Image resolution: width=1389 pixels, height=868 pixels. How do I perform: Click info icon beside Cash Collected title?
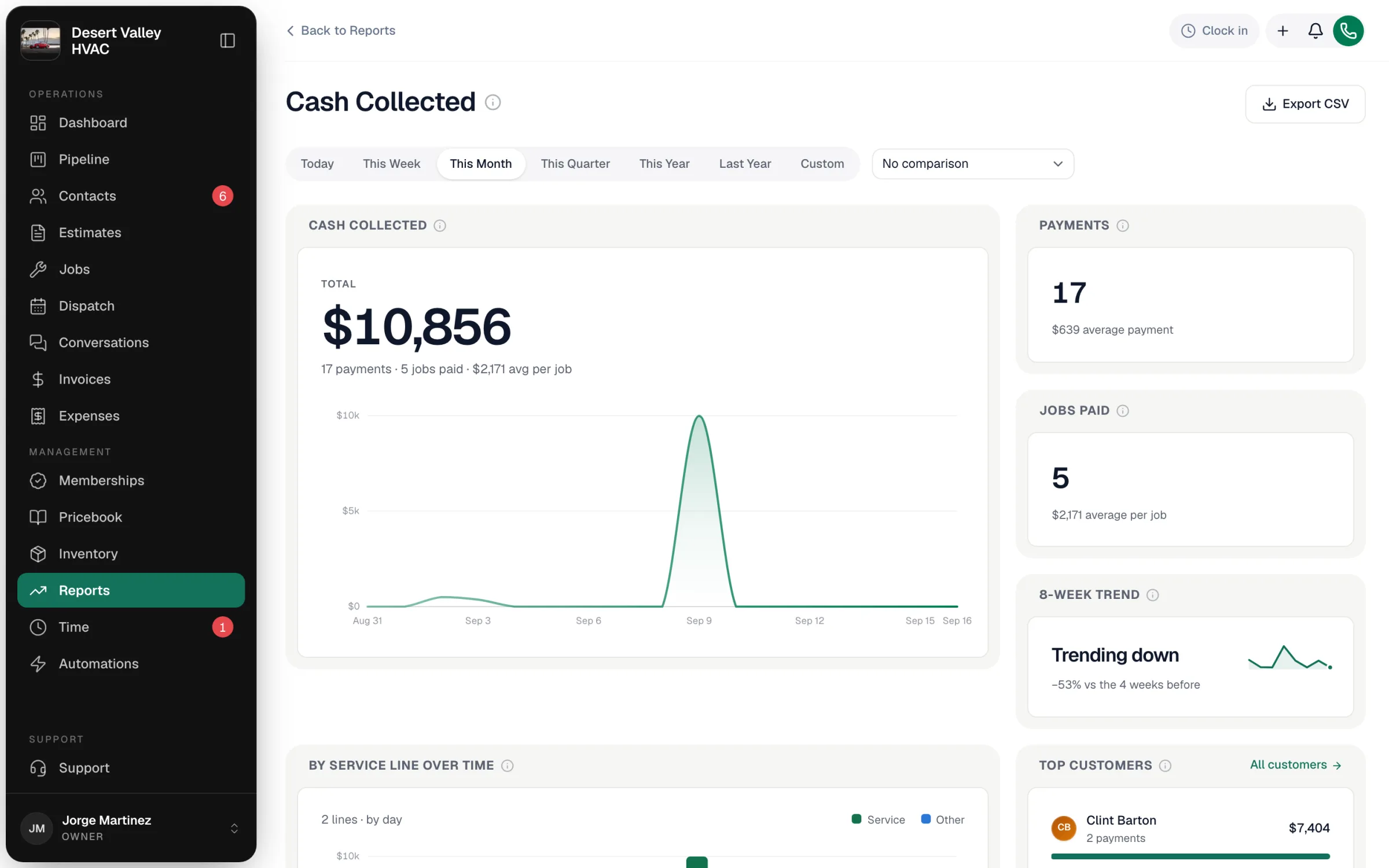[493, 102]
